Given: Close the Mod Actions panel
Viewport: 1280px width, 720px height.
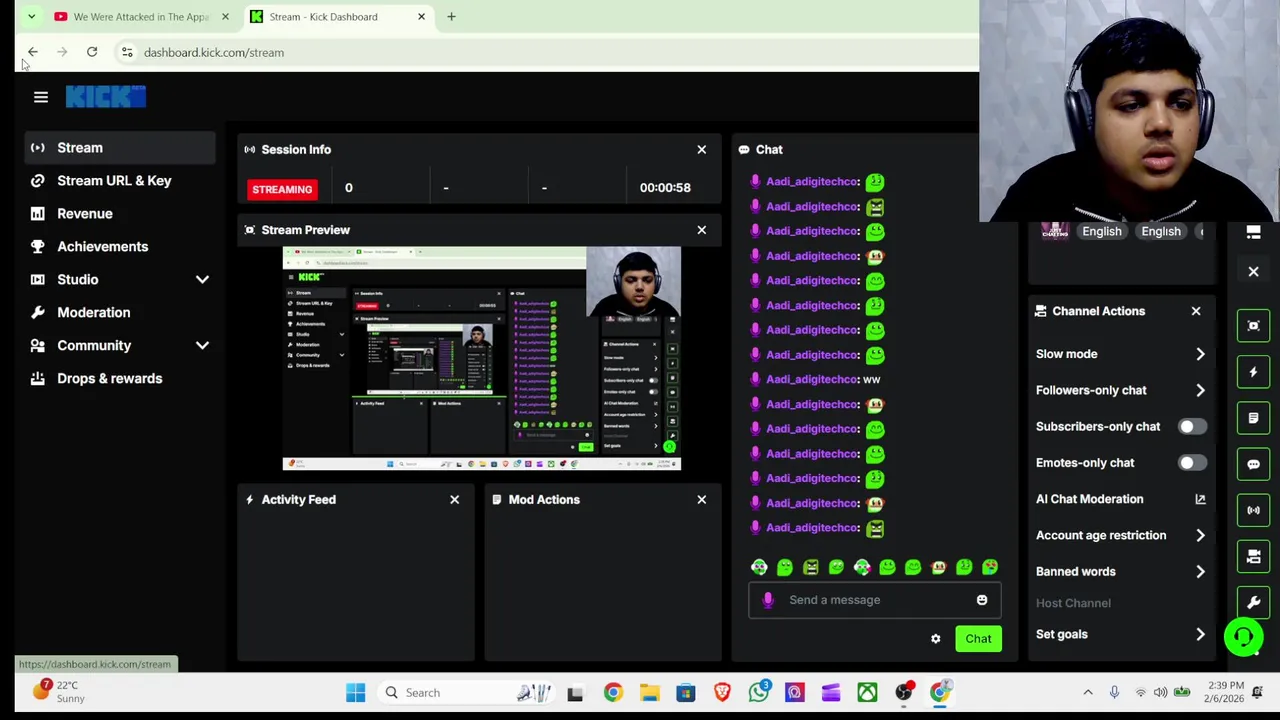Looking at the screenshot, I should [x=701, y=499].
